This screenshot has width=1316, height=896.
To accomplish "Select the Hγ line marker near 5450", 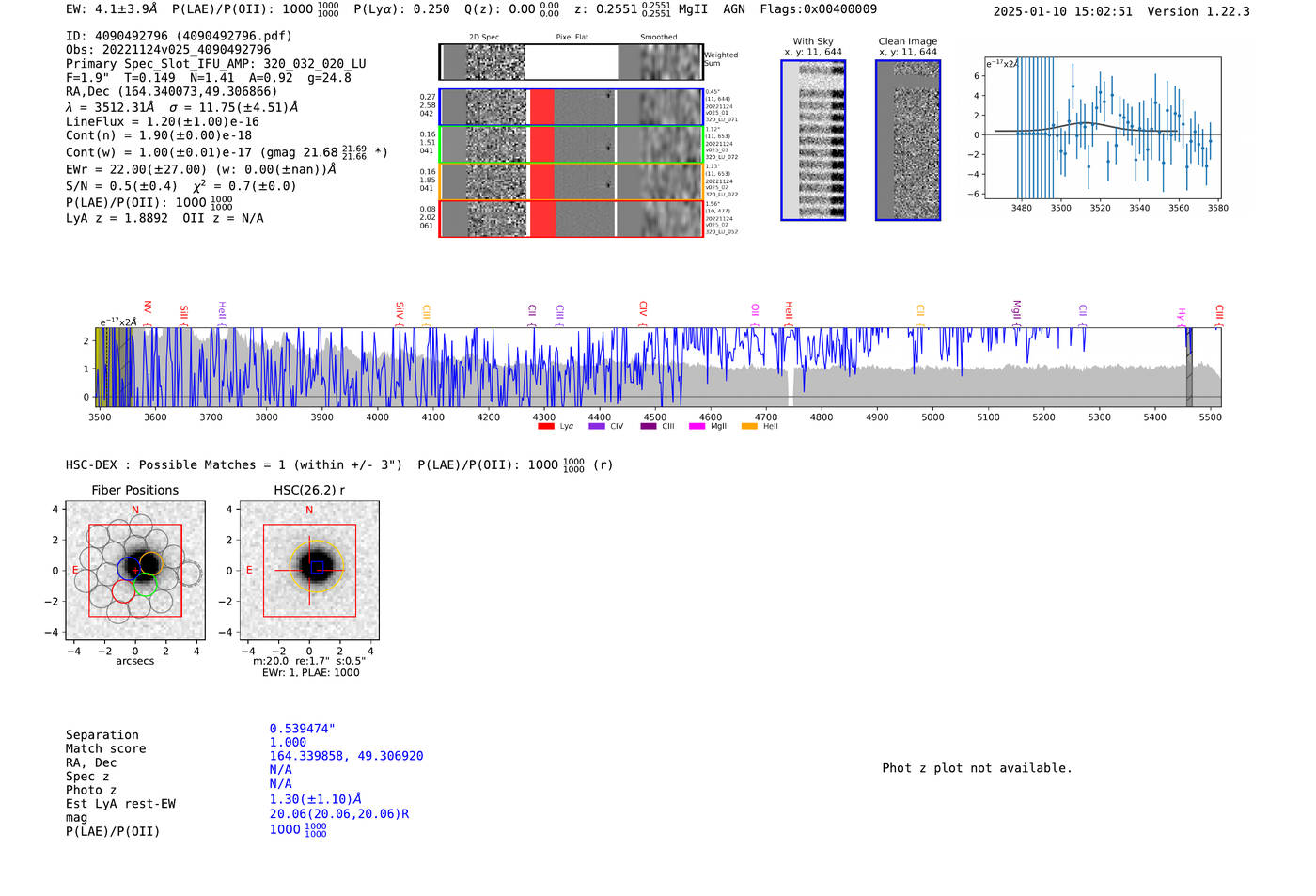I will [x=1182, y=316].
